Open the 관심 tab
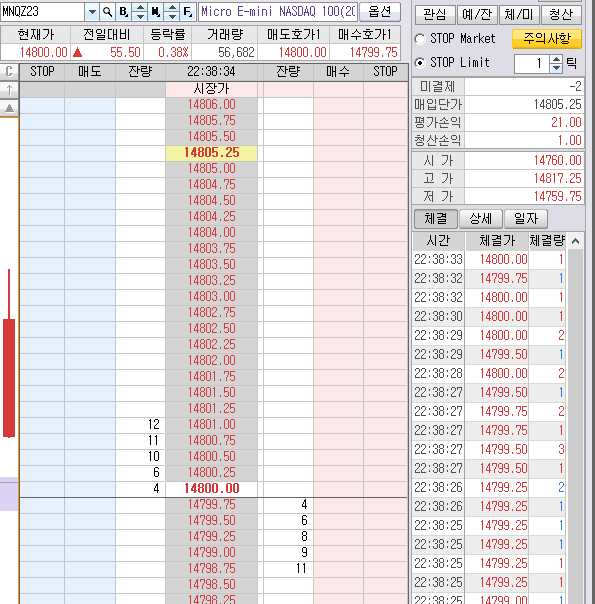The height and width of the screenshot is (604, 595). pos(435,15)
